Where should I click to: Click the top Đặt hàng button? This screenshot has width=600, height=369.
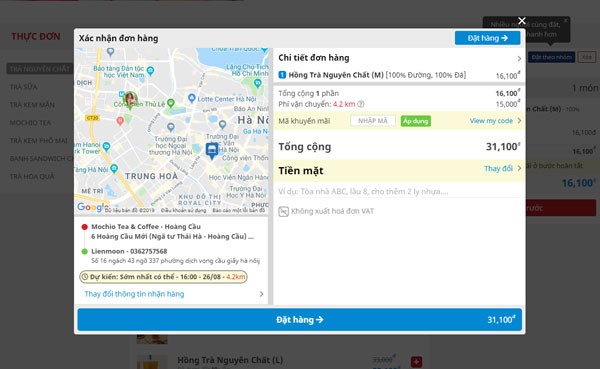pos(487,38)
